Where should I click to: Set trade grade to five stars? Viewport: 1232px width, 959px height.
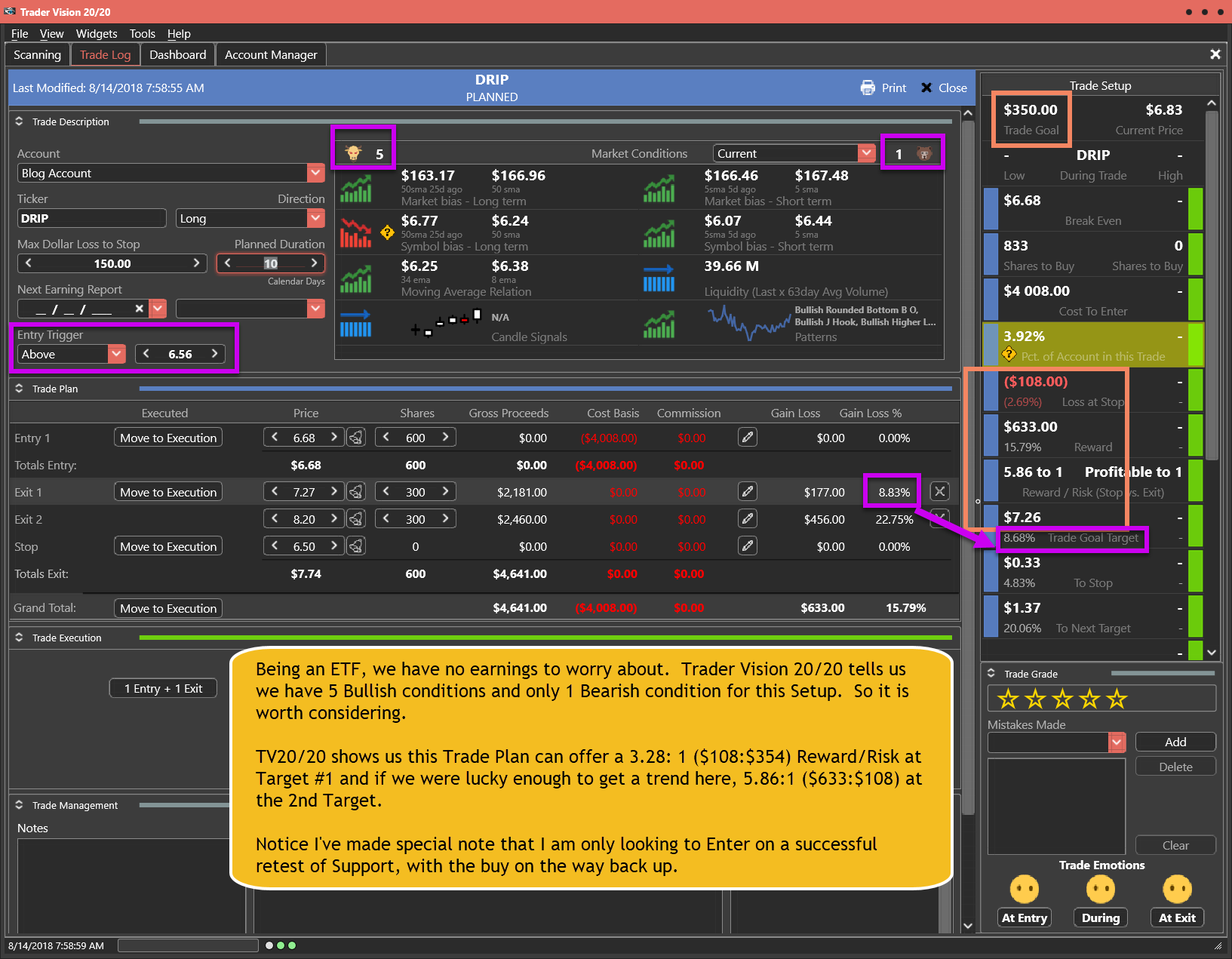point(1117,699)
